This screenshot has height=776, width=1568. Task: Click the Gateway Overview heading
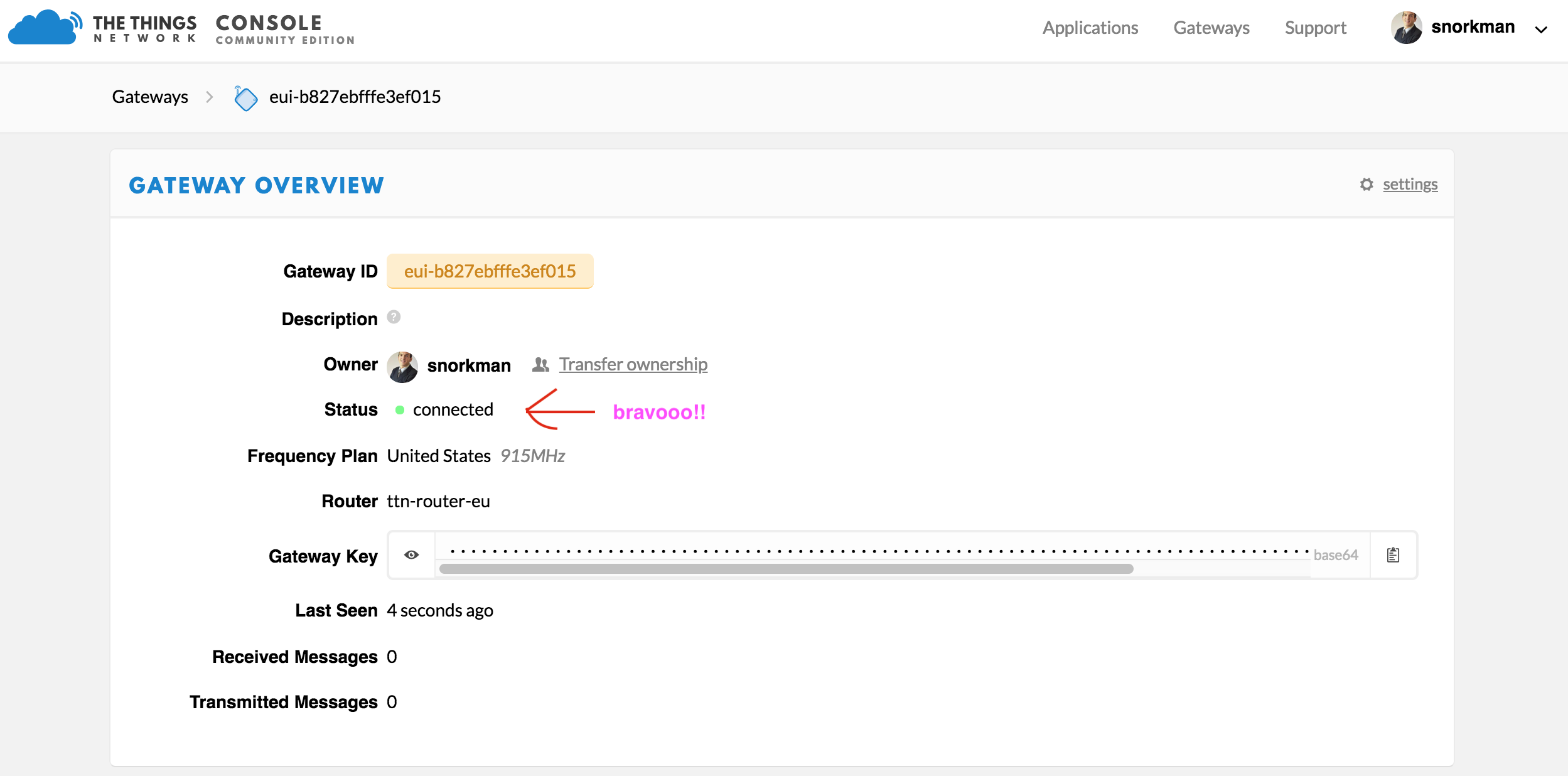click(x=256, y=185)
